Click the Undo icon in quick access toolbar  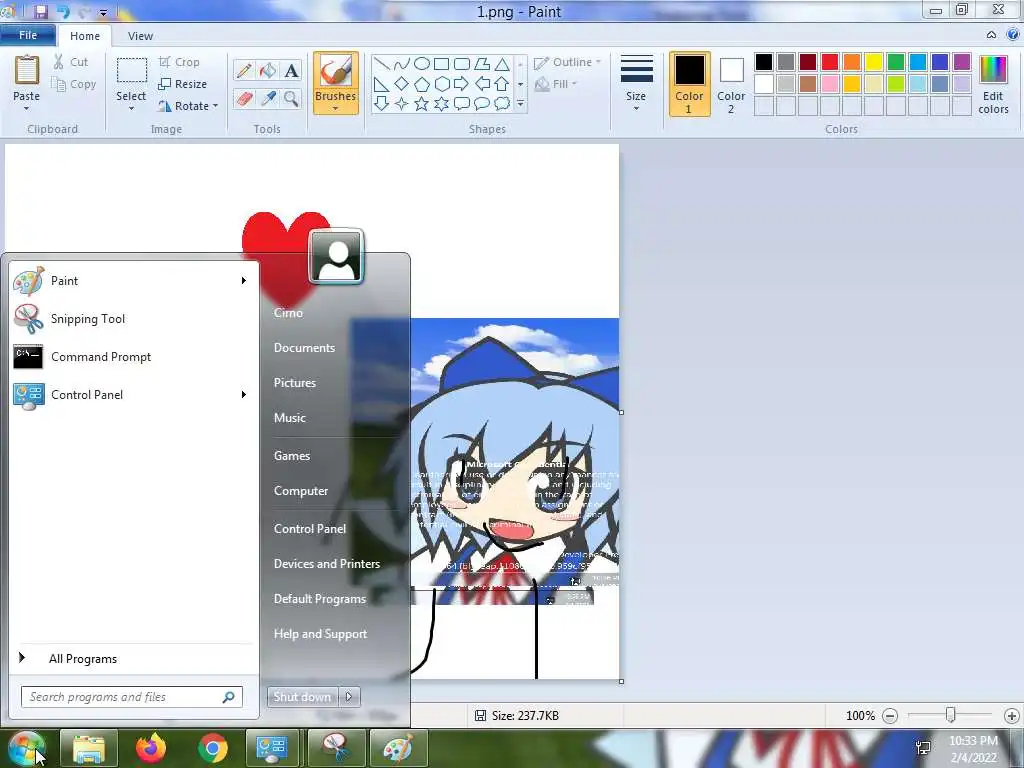click(x=63, y=11)
